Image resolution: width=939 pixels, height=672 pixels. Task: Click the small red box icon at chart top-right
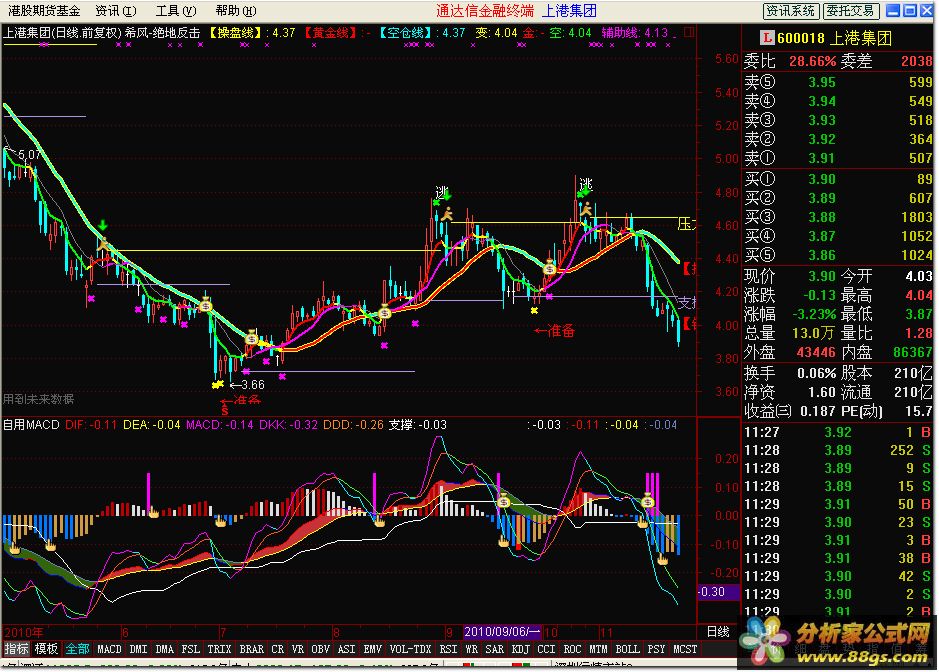pos(689,32)
